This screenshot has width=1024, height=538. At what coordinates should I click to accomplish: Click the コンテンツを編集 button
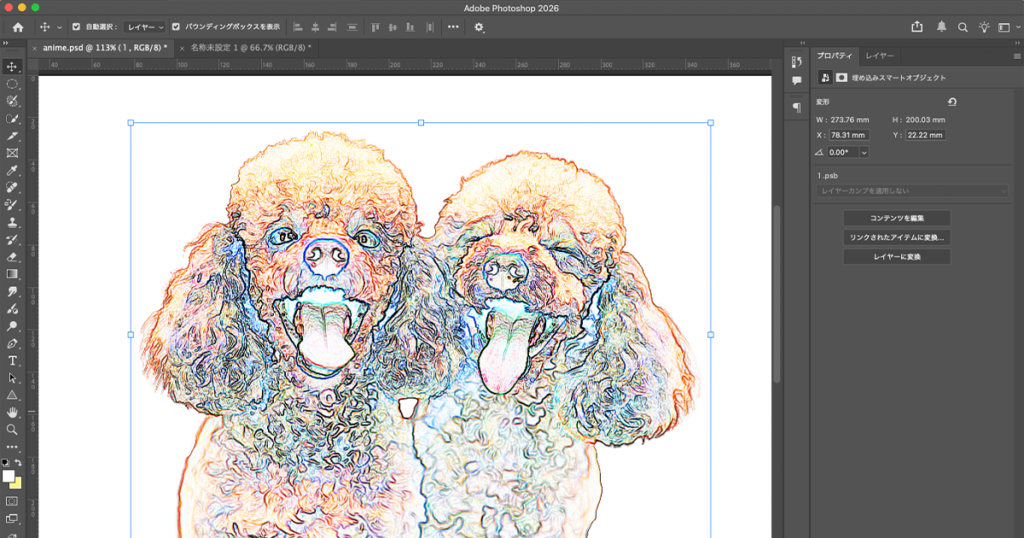click(896, 218)
